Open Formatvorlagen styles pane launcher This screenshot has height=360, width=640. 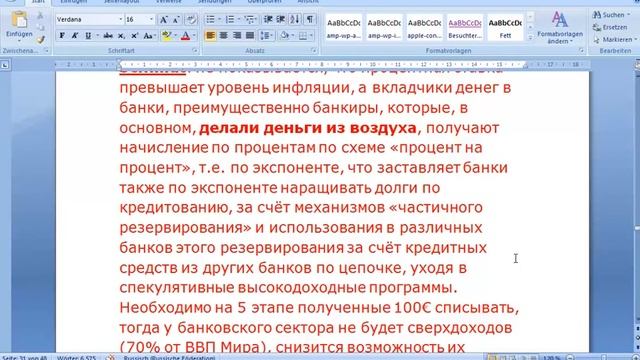click(x=581, y=51)
